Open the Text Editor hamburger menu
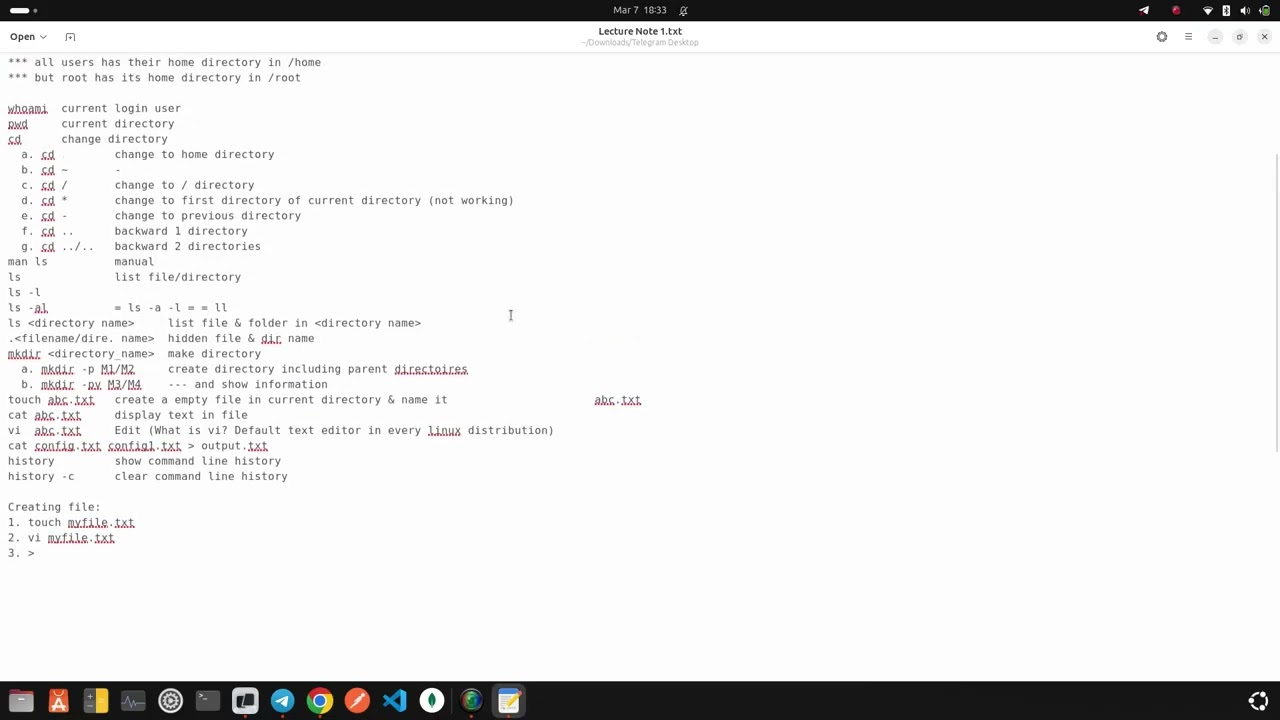Image resolution: width=1280 pixels, height=720 pixels. click(1188, 37)
